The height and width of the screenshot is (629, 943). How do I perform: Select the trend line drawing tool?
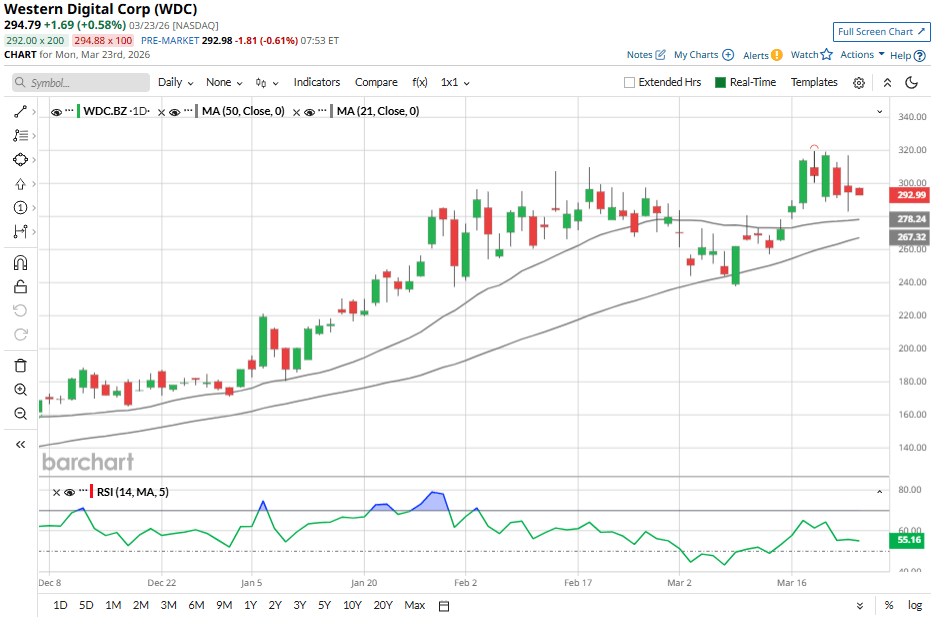coord(20,111)
